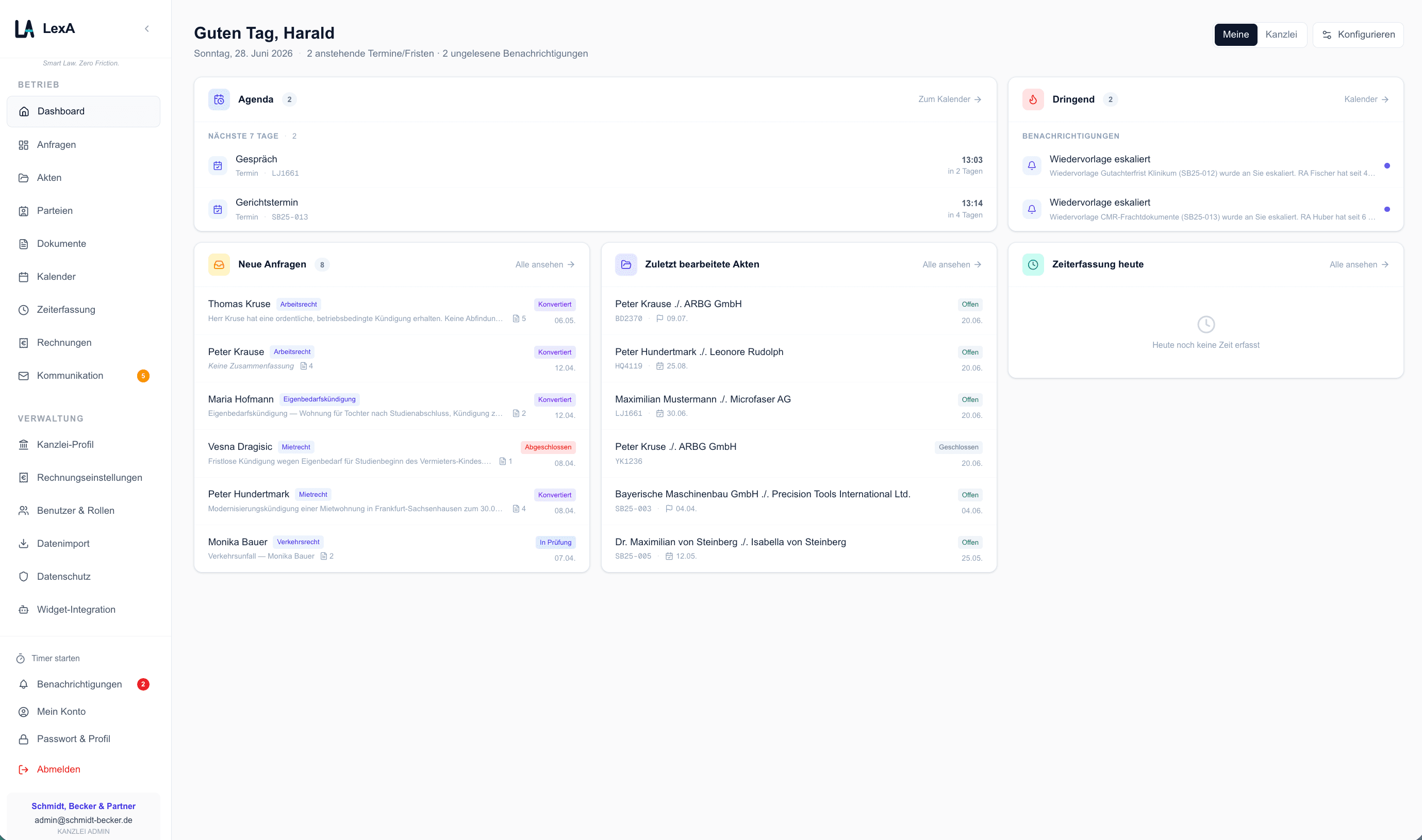
Task: Open the Dashboard home icon
Action: [24, 111]
